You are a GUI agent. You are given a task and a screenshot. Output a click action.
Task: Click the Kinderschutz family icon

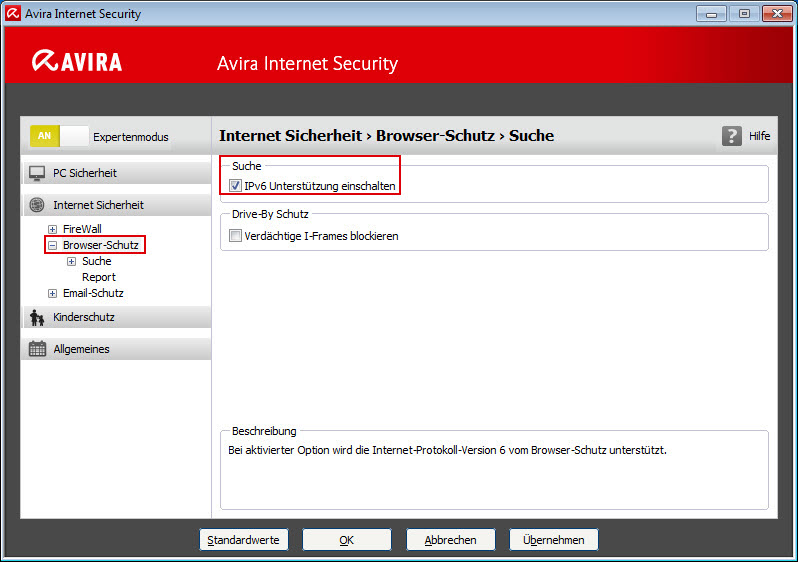pyautogui.click(x=37, y=318)
